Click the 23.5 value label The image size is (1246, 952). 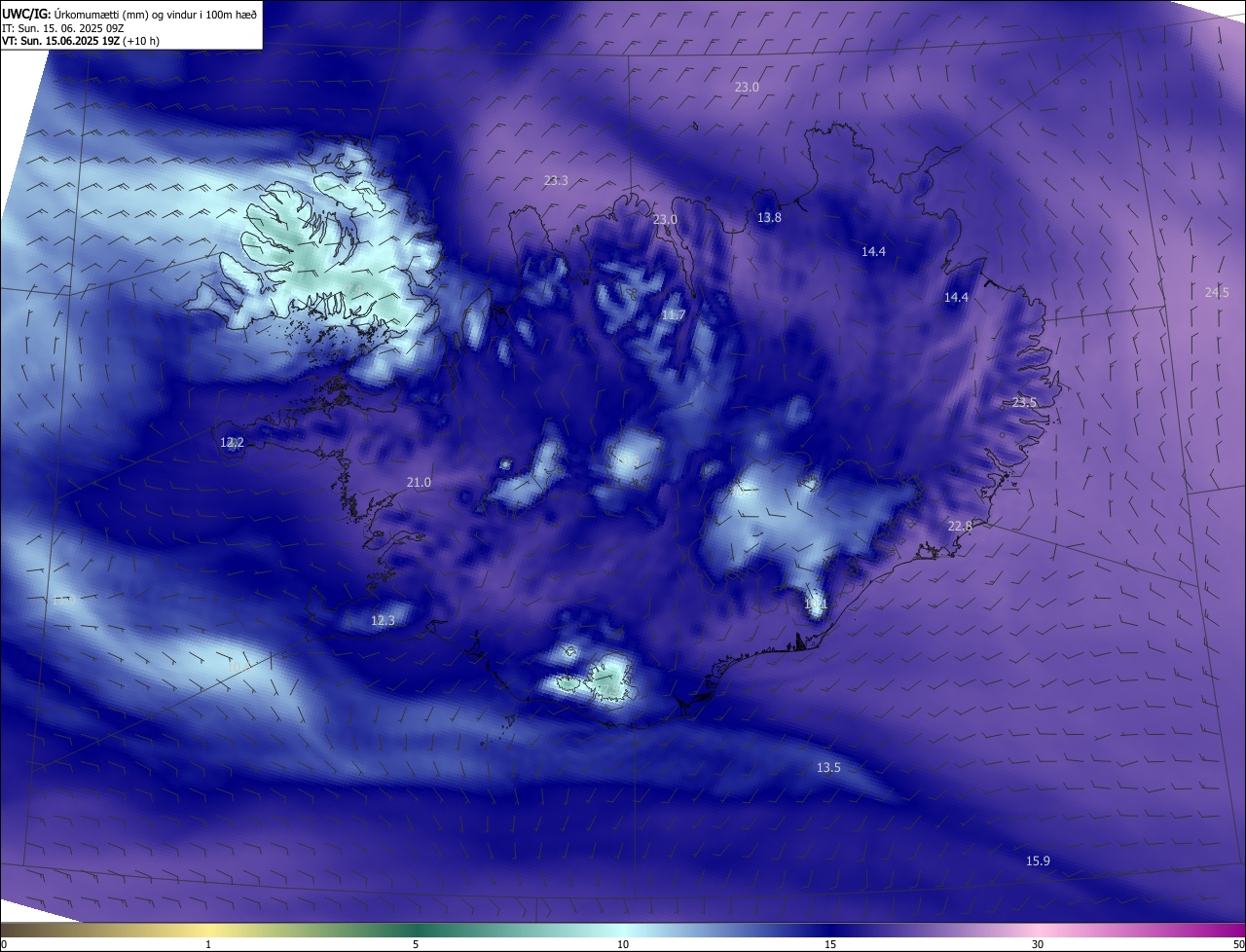click(1024, 403)
